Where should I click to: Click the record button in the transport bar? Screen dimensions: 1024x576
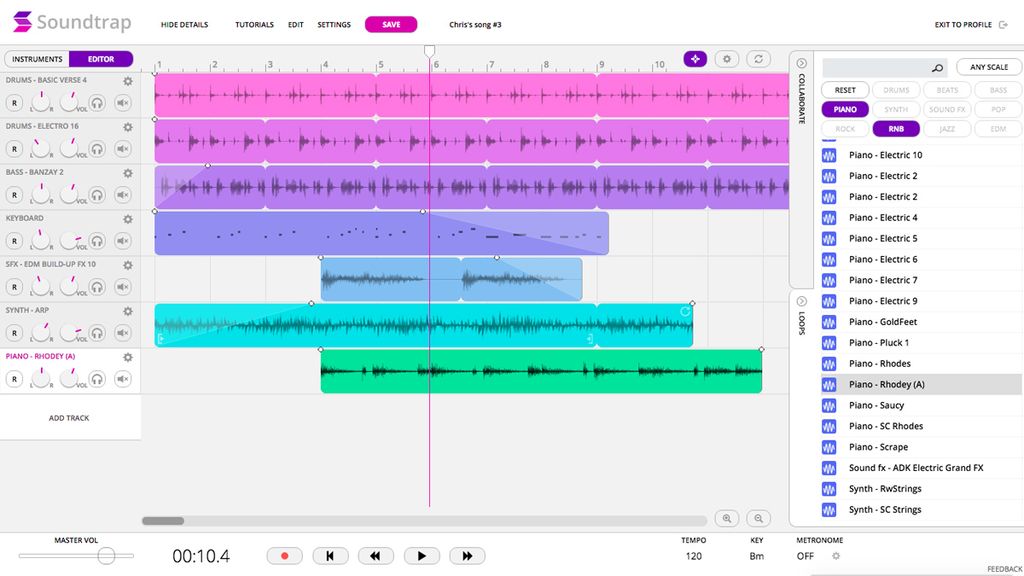click(285, 555)
